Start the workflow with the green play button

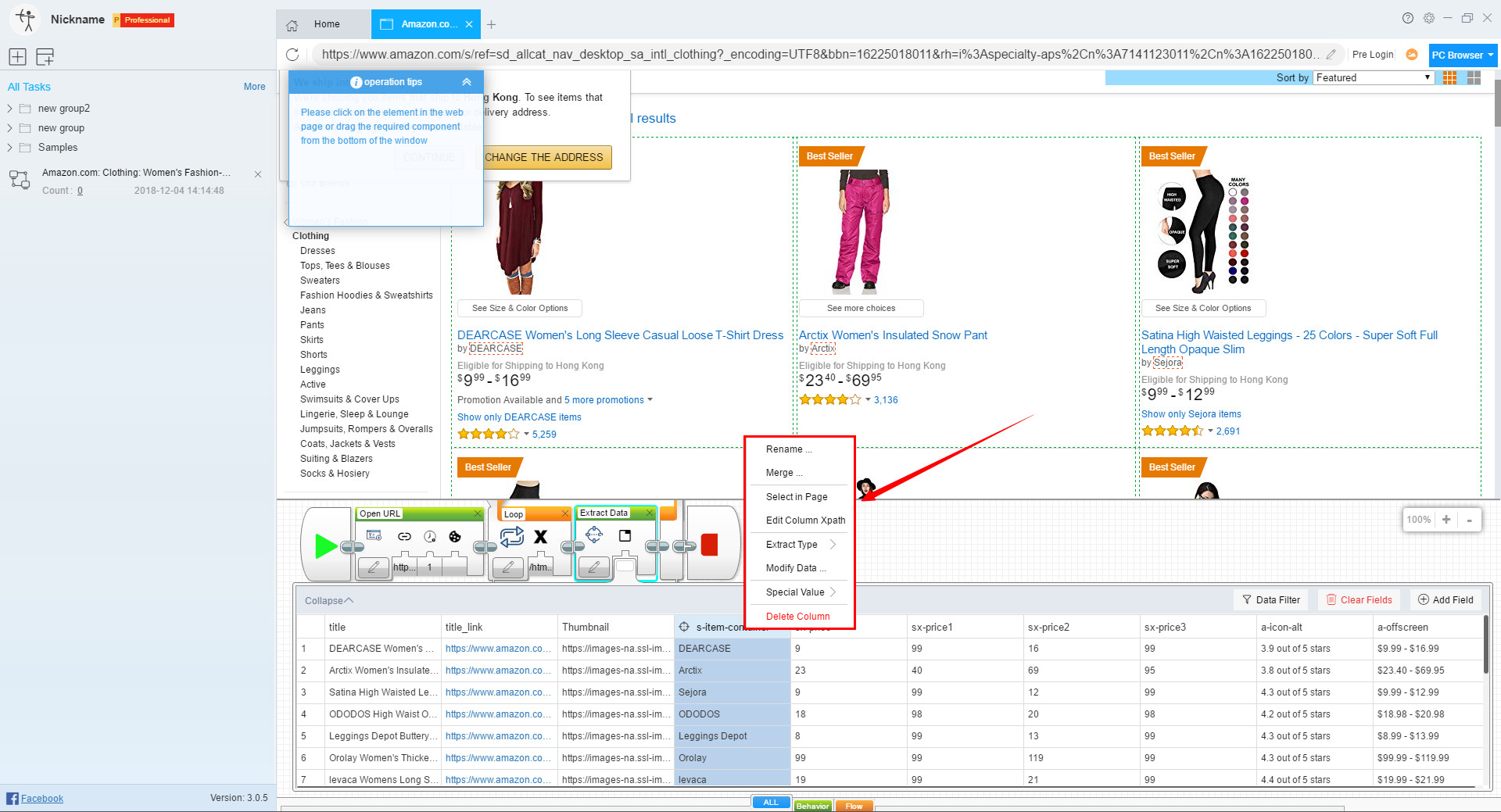(x=326, y=546)
